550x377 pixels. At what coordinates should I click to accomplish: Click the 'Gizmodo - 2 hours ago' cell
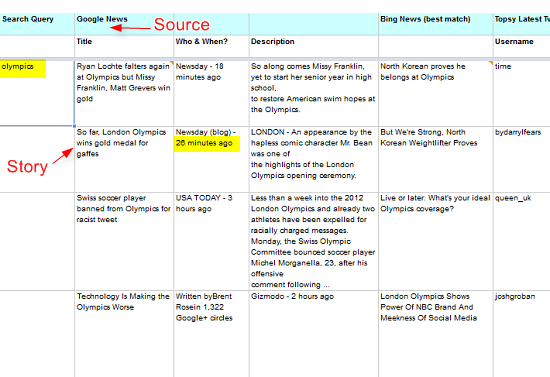tap(314, 334)
